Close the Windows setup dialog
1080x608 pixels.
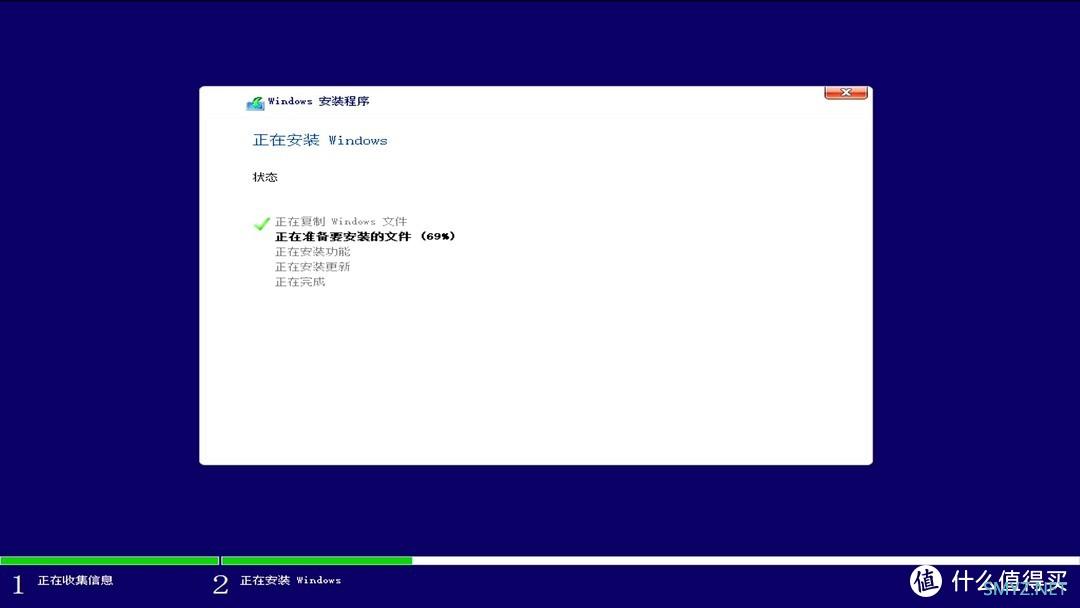[846, 92]
